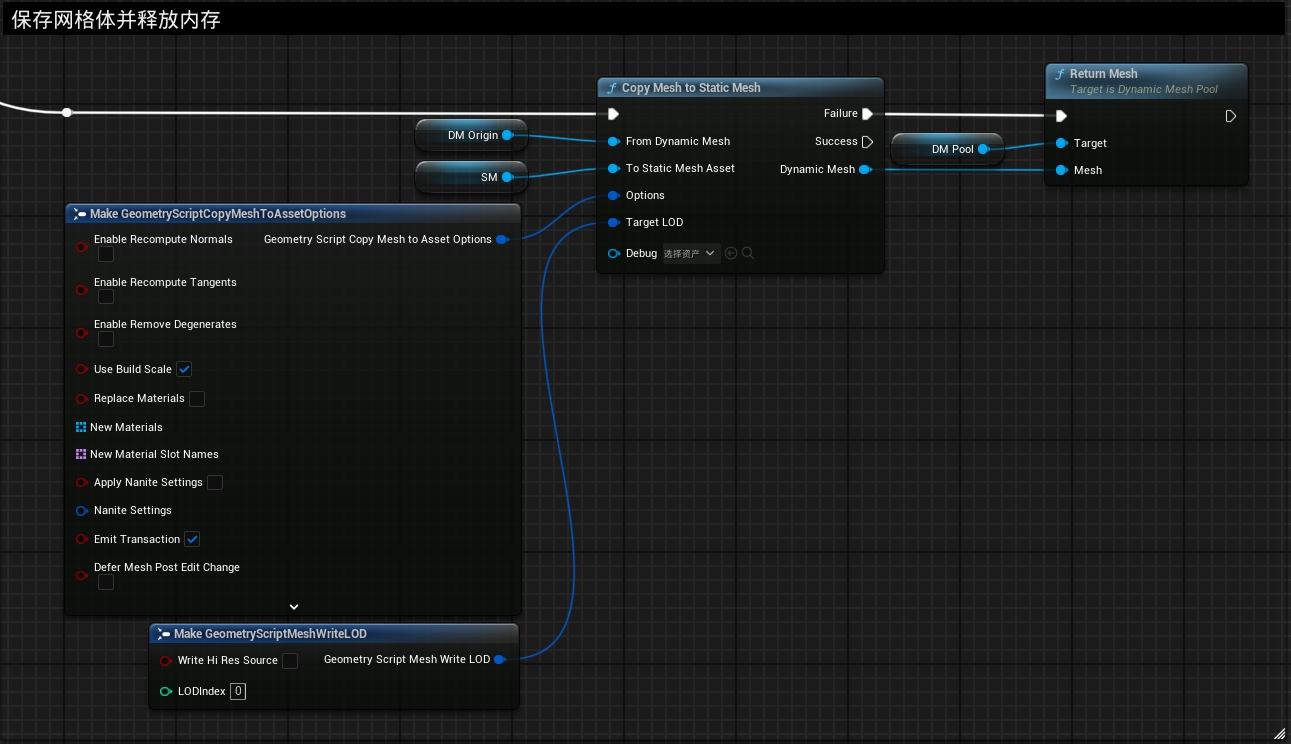Click the New Material Slot Names pin icon
Viewport: 1291px width, 744px height.
pos(81,454)
